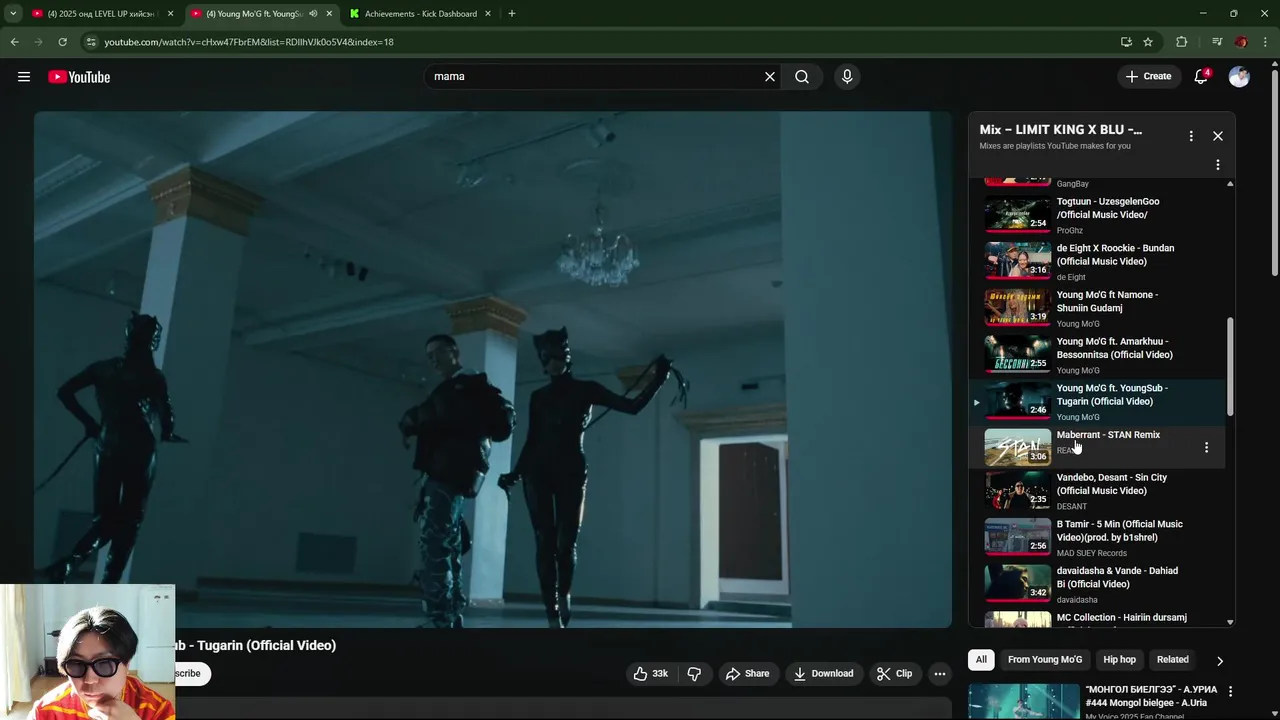Show more chips with right chevron
This screenshot has height=720, width=1280.
pyautogui.click(x=1220, y=661)
